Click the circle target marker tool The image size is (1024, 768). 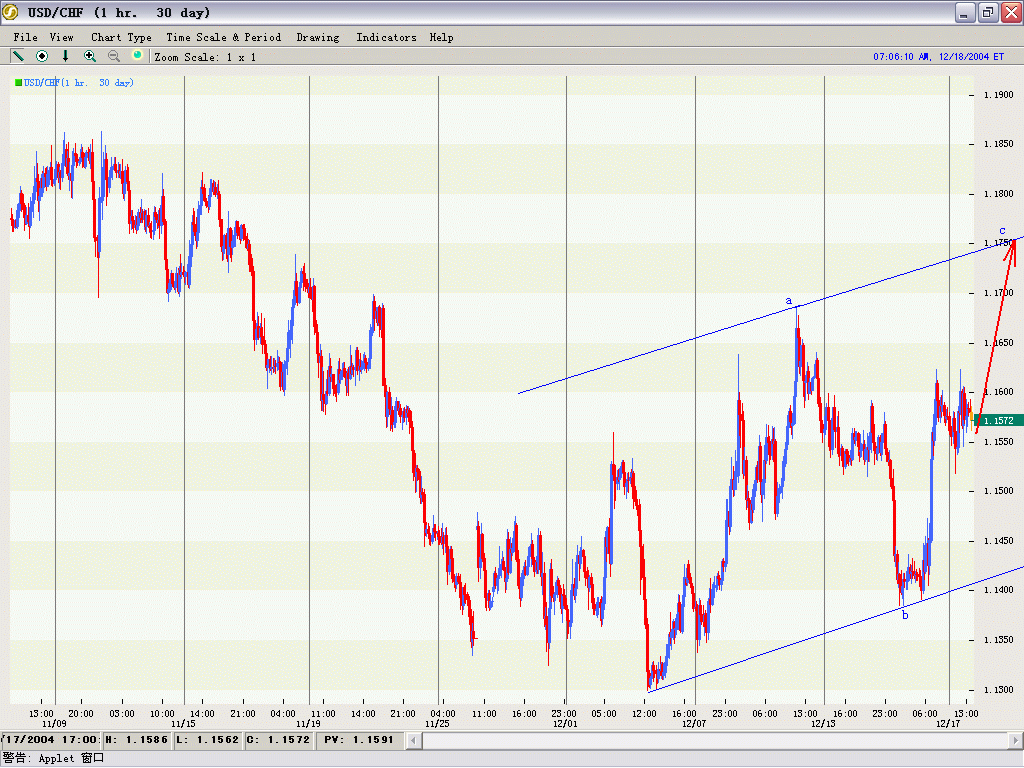pos(42,56)
